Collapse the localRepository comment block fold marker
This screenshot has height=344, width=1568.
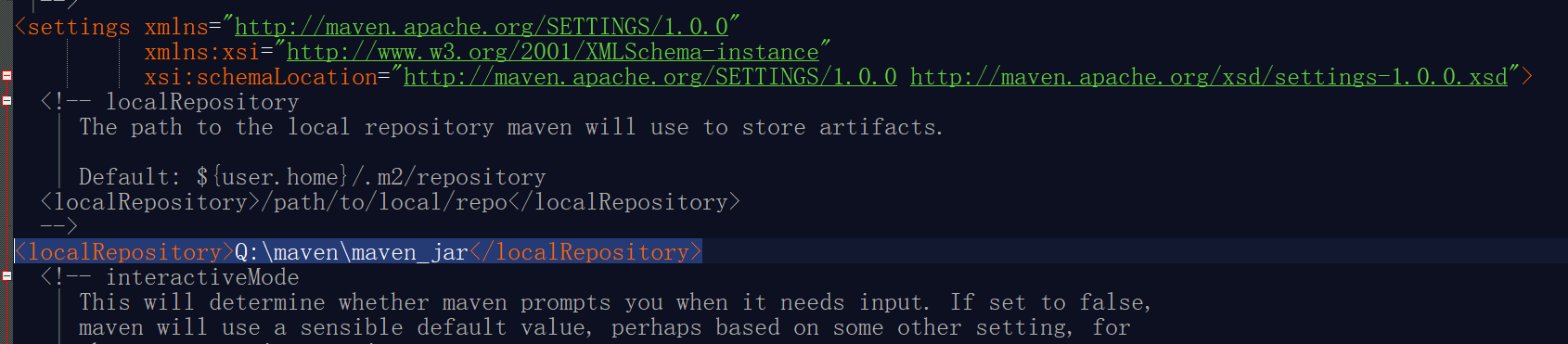coord(6,100)
